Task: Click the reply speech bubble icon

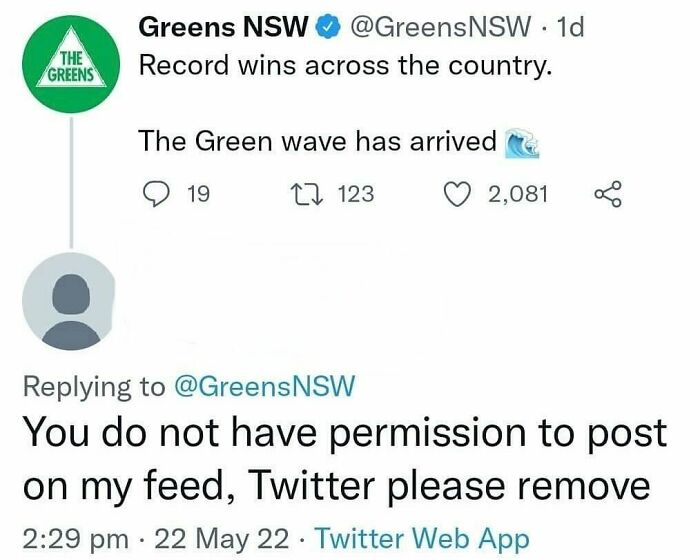Action: (154, 193)
